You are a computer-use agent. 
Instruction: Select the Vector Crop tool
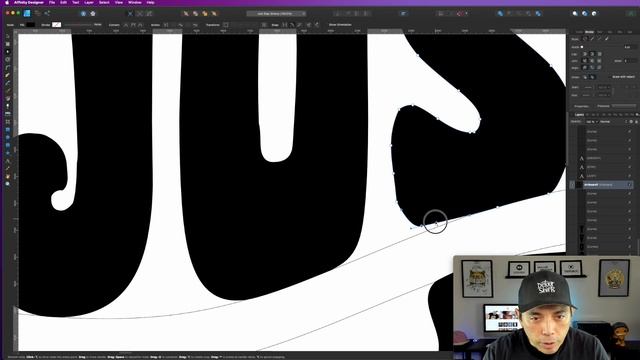coord(8,122)
